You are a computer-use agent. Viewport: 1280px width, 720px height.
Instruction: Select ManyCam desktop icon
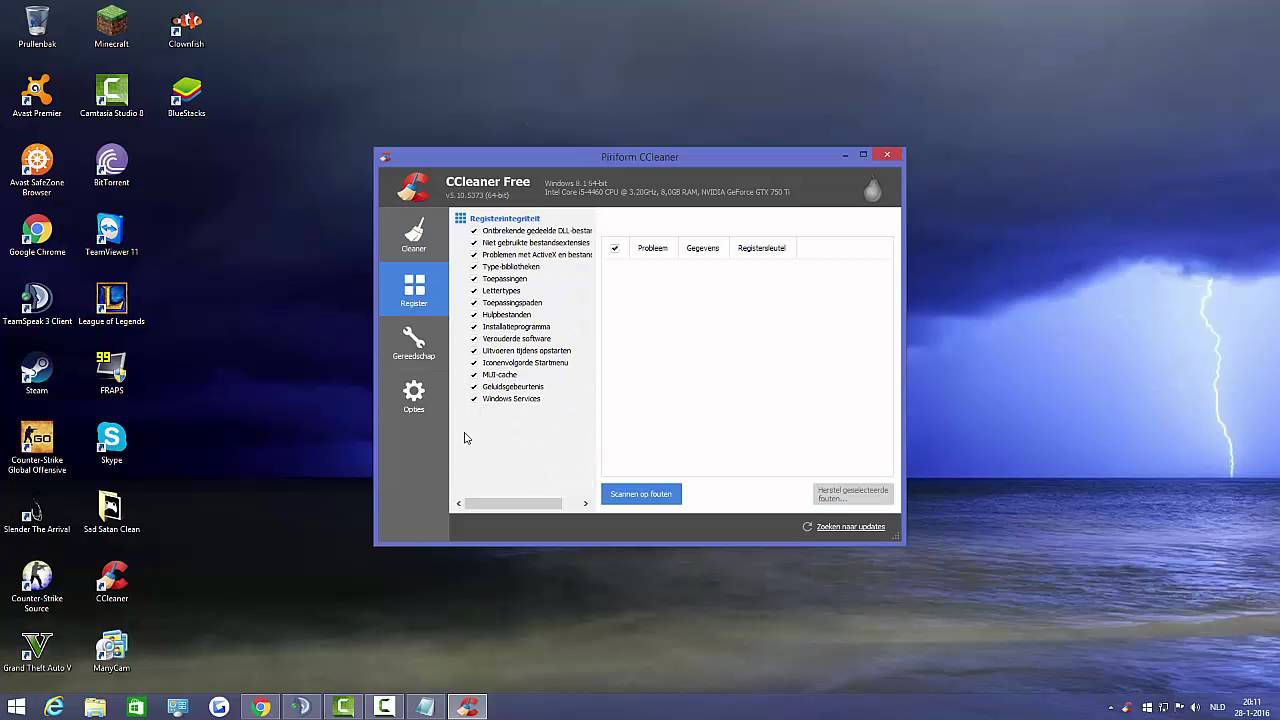click(x=111, y=650)
